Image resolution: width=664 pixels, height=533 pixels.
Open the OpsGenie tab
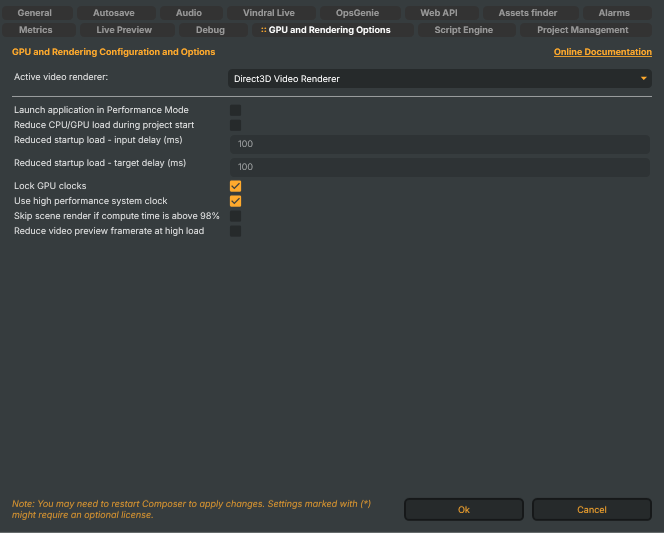click(x=360, y=13)
